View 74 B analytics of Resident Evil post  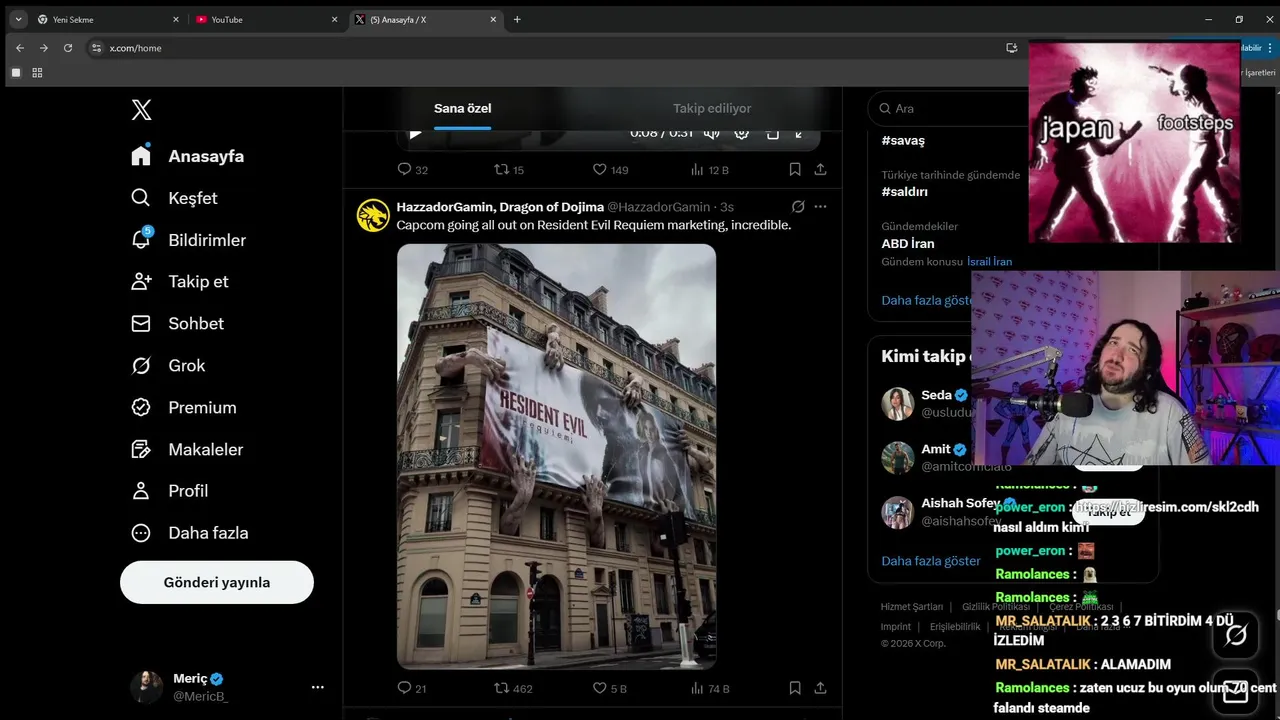click(x=710, y=688)
